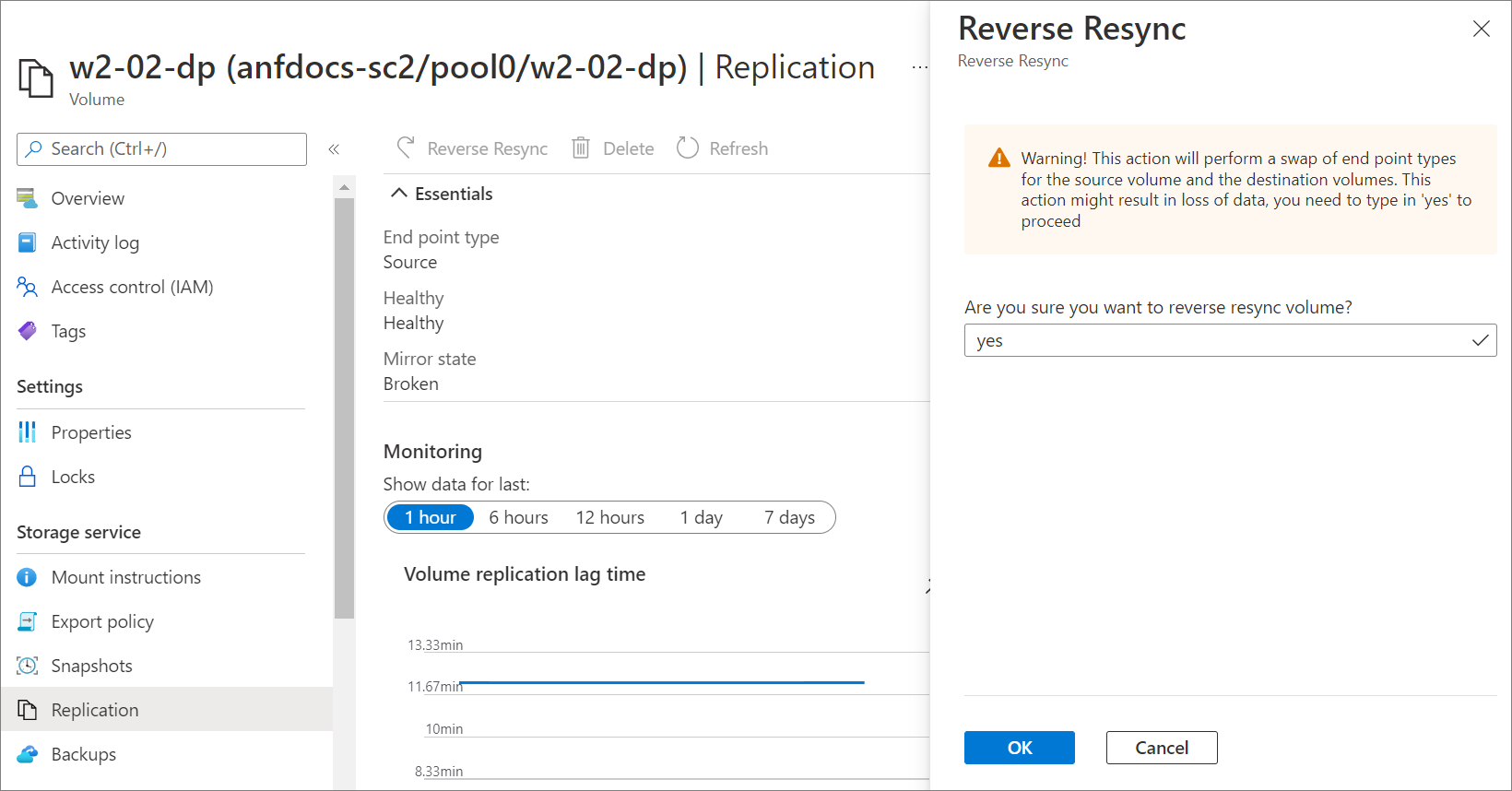This screenshot has width=1512, height=791.
Task: Collapse the Essentials section
Action: pos(399,194)
